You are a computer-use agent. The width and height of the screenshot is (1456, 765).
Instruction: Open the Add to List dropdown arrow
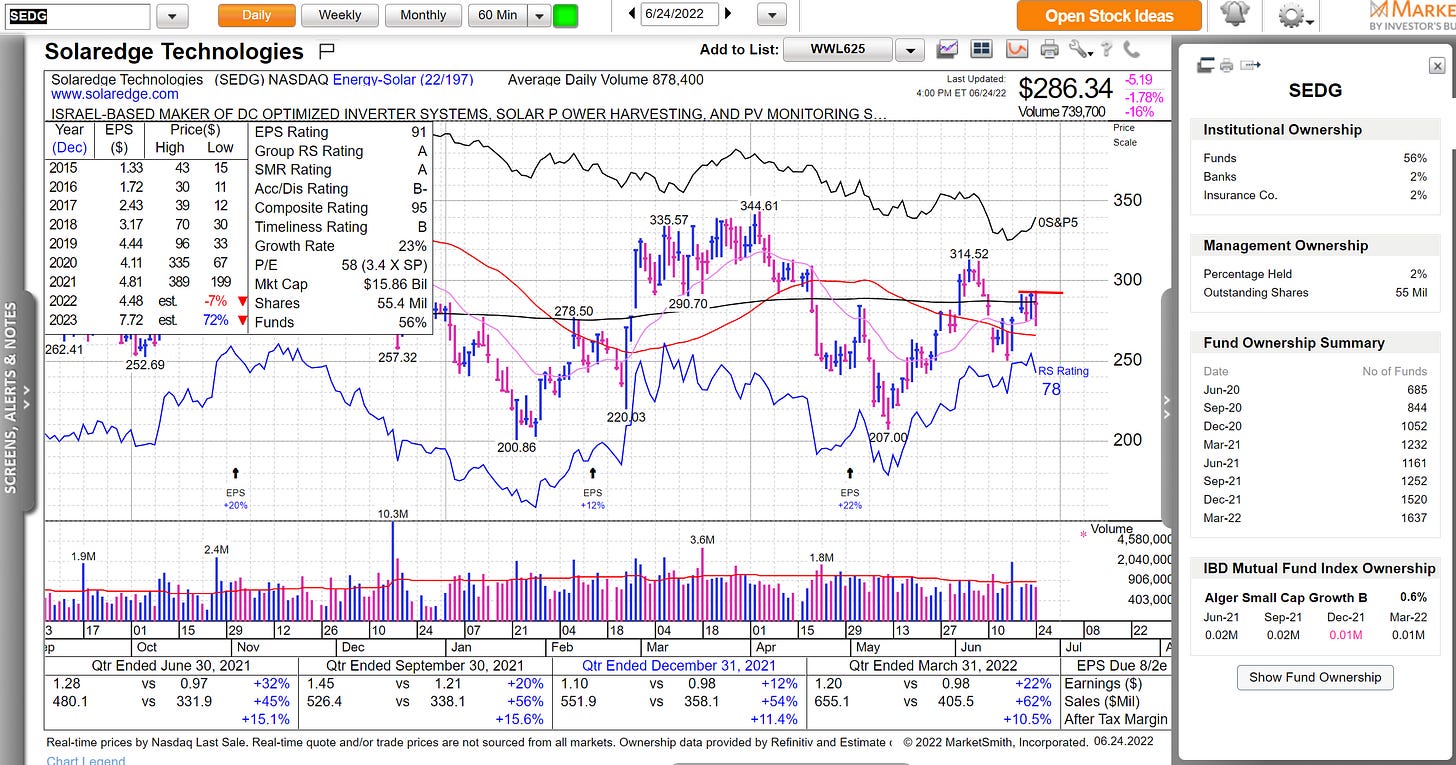tap(909, 50)
